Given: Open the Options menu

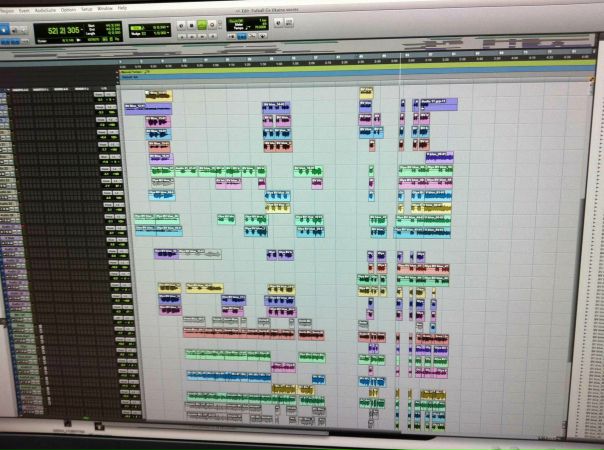Looking at the screenshot, I should point(68,9).
